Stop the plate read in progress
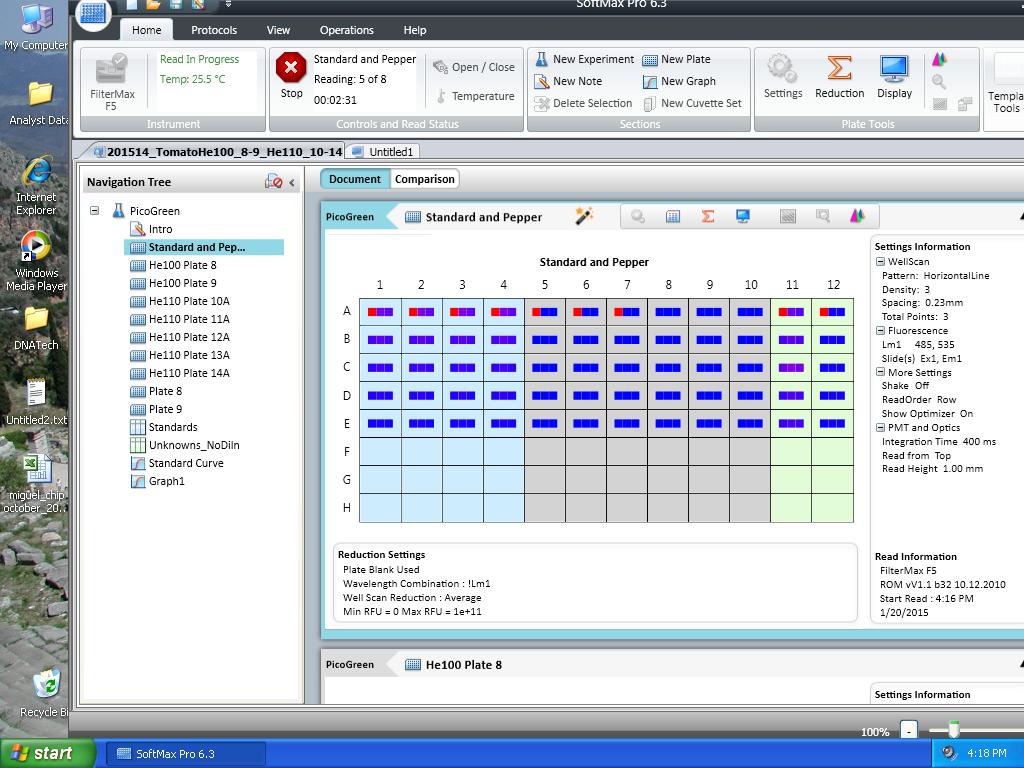The height and width of the screenshot is (768, 1024). 291,75
